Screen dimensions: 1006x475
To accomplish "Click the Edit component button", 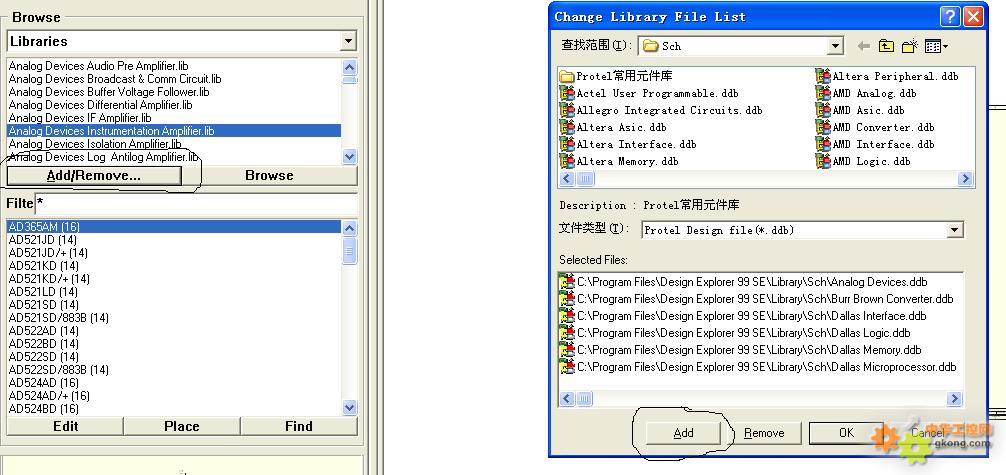I will [x=65, y=426].
